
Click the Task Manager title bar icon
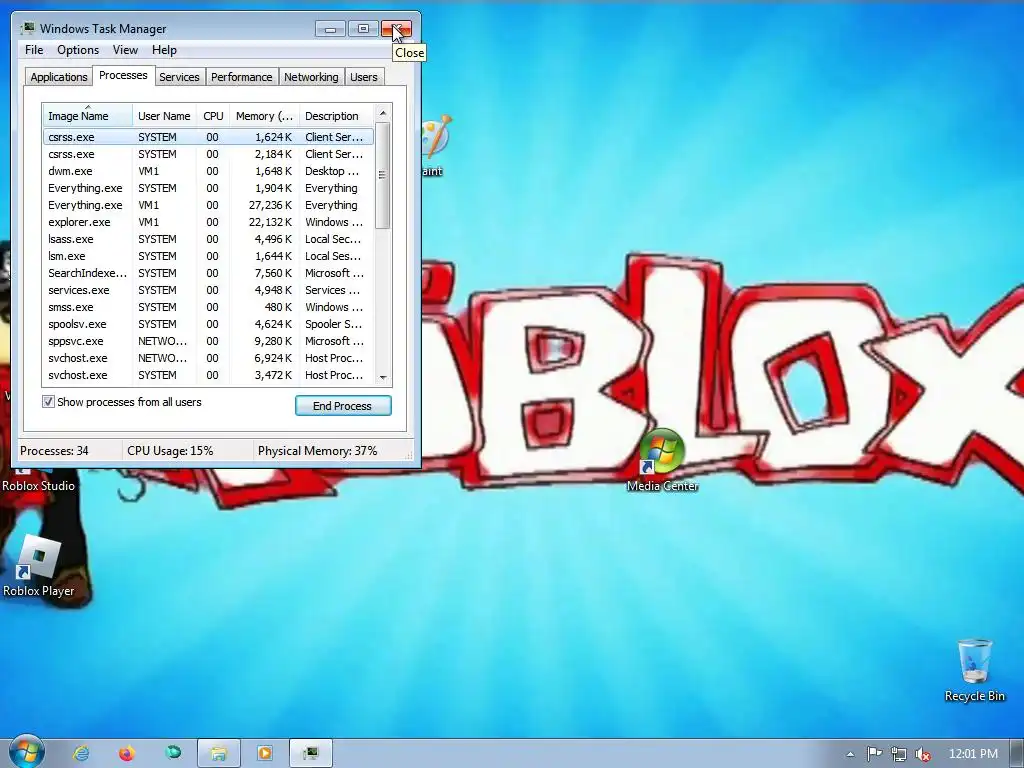(27, 29)
